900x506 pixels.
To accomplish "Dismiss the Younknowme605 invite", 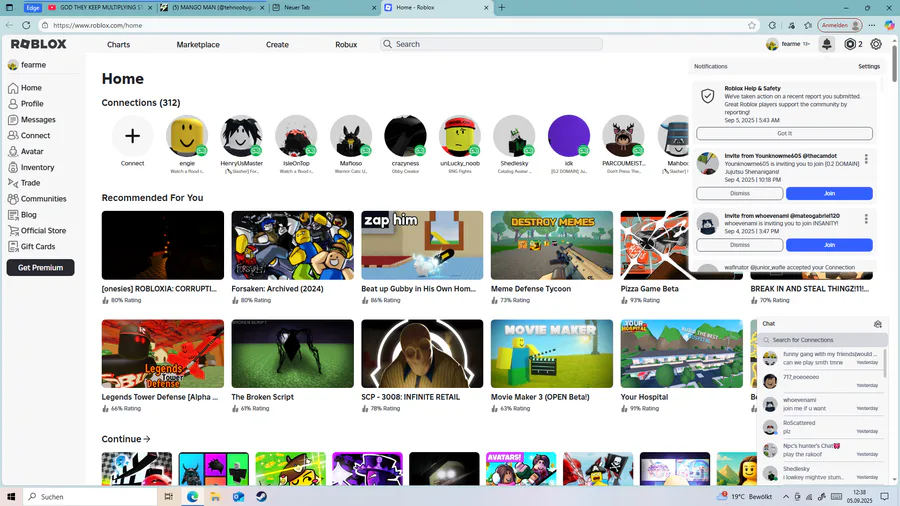I will pos(740,193).
